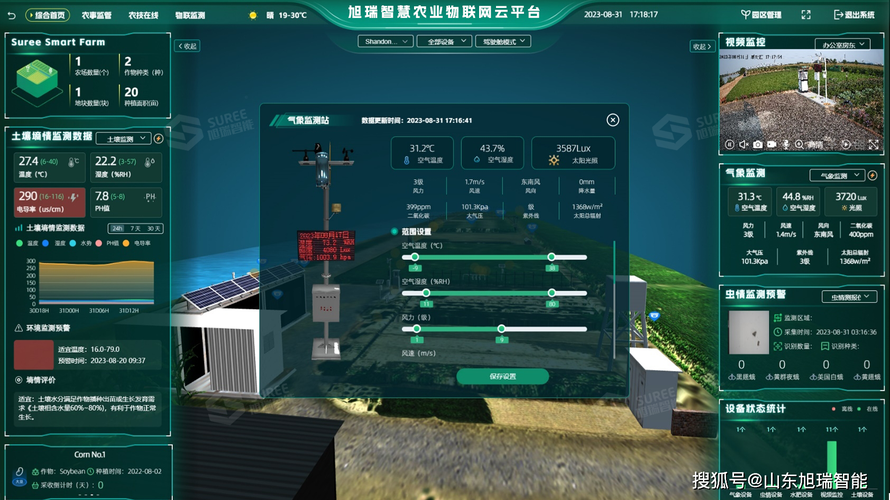Toggle blue 湿度 legend series

pyautogui.click(x=54, y=243)
